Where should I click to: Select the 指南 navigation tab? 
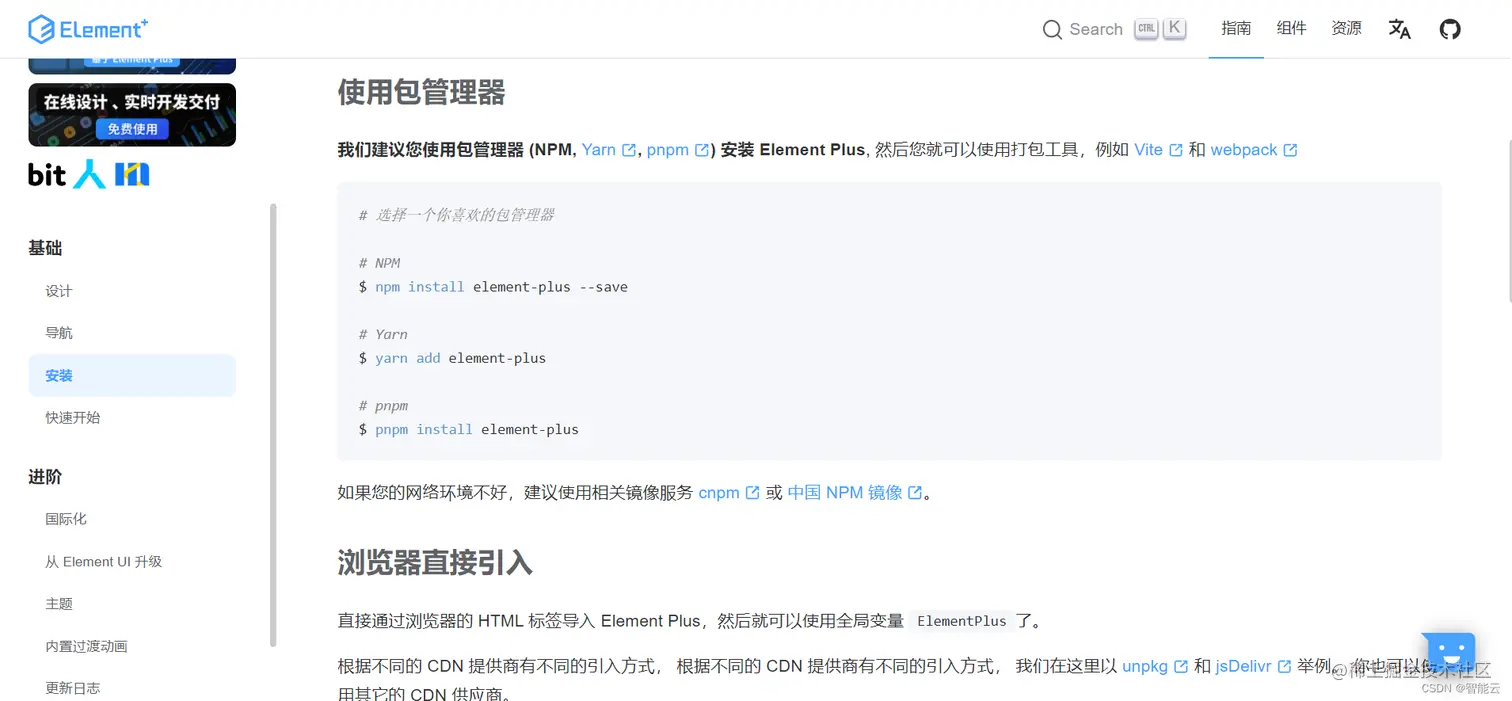tap(1236, 29)
